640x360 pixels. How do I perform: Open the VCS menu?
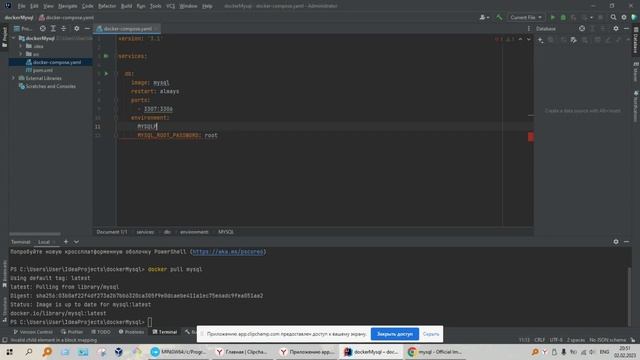pos(171,6)
